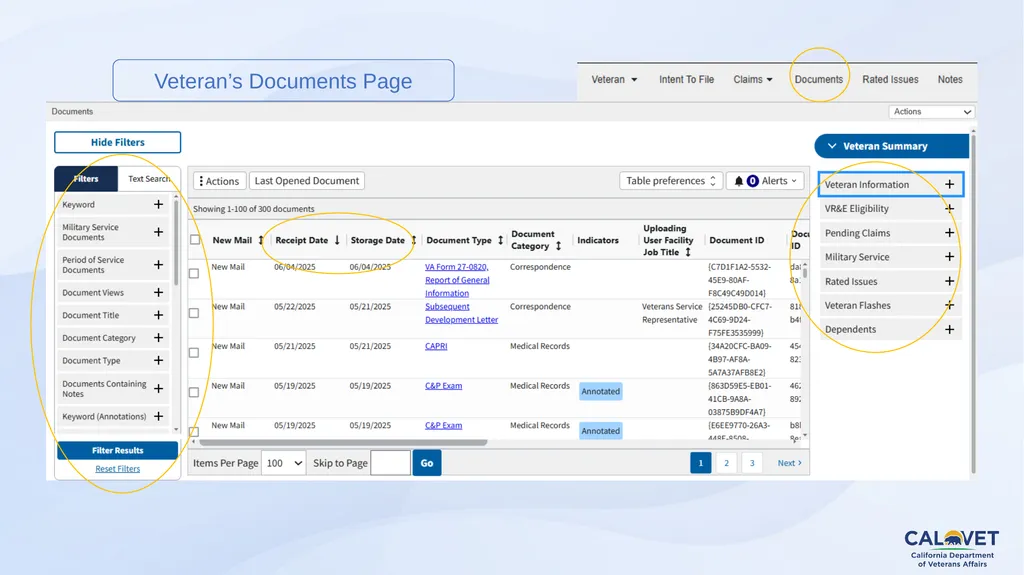Sort by Storage Date arrows

413,240
